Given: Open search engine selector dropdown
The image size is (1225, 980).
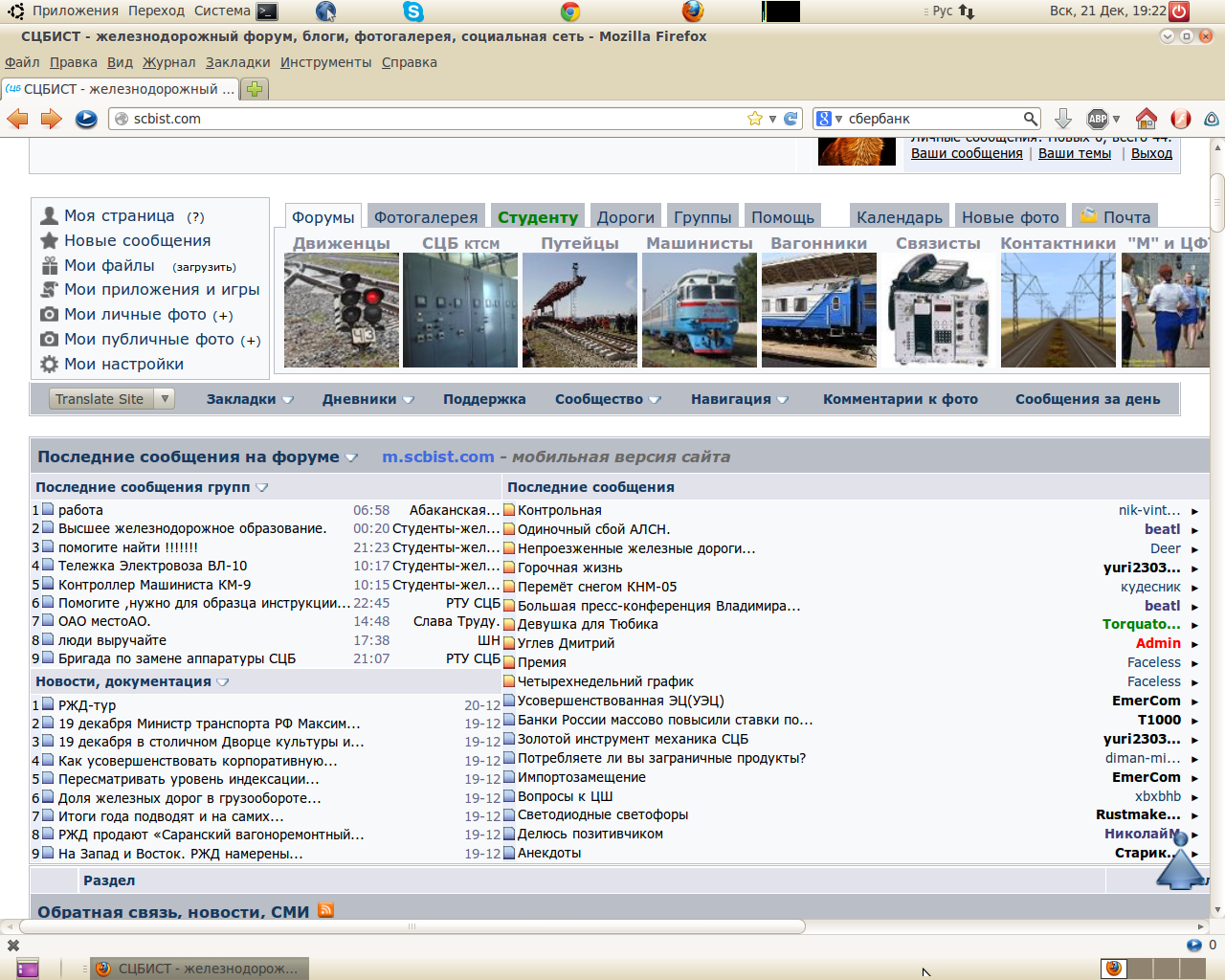Looking at the screenshot, I should coord(829,119).
